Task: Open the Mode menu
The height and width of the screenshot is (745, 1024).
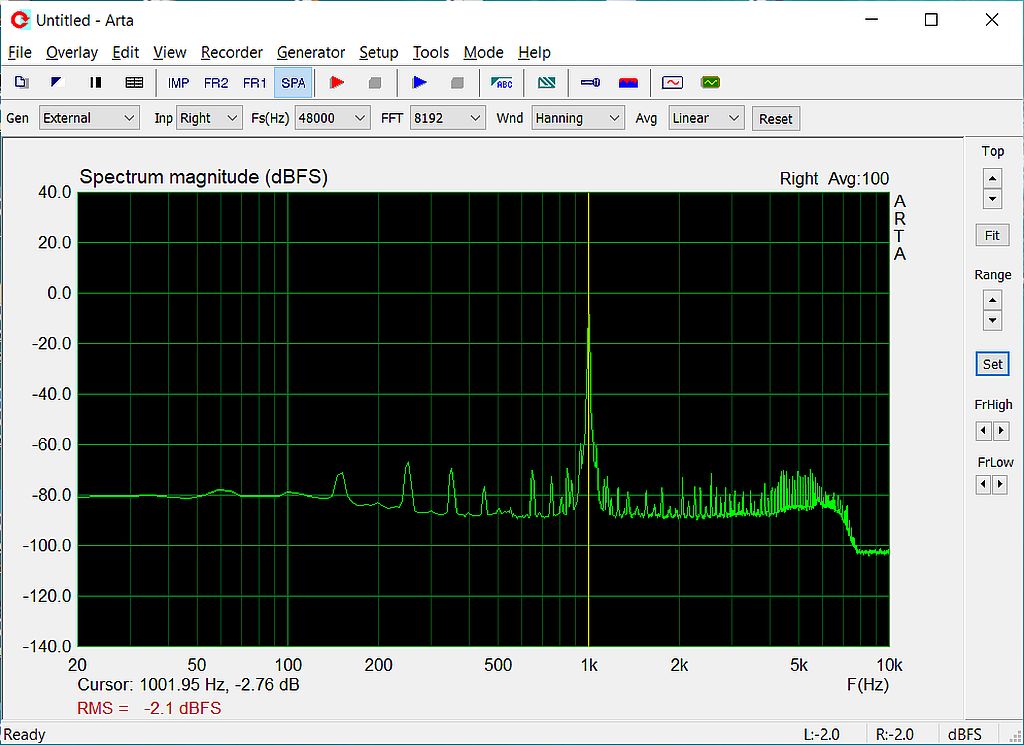Action: pos(483,52)
